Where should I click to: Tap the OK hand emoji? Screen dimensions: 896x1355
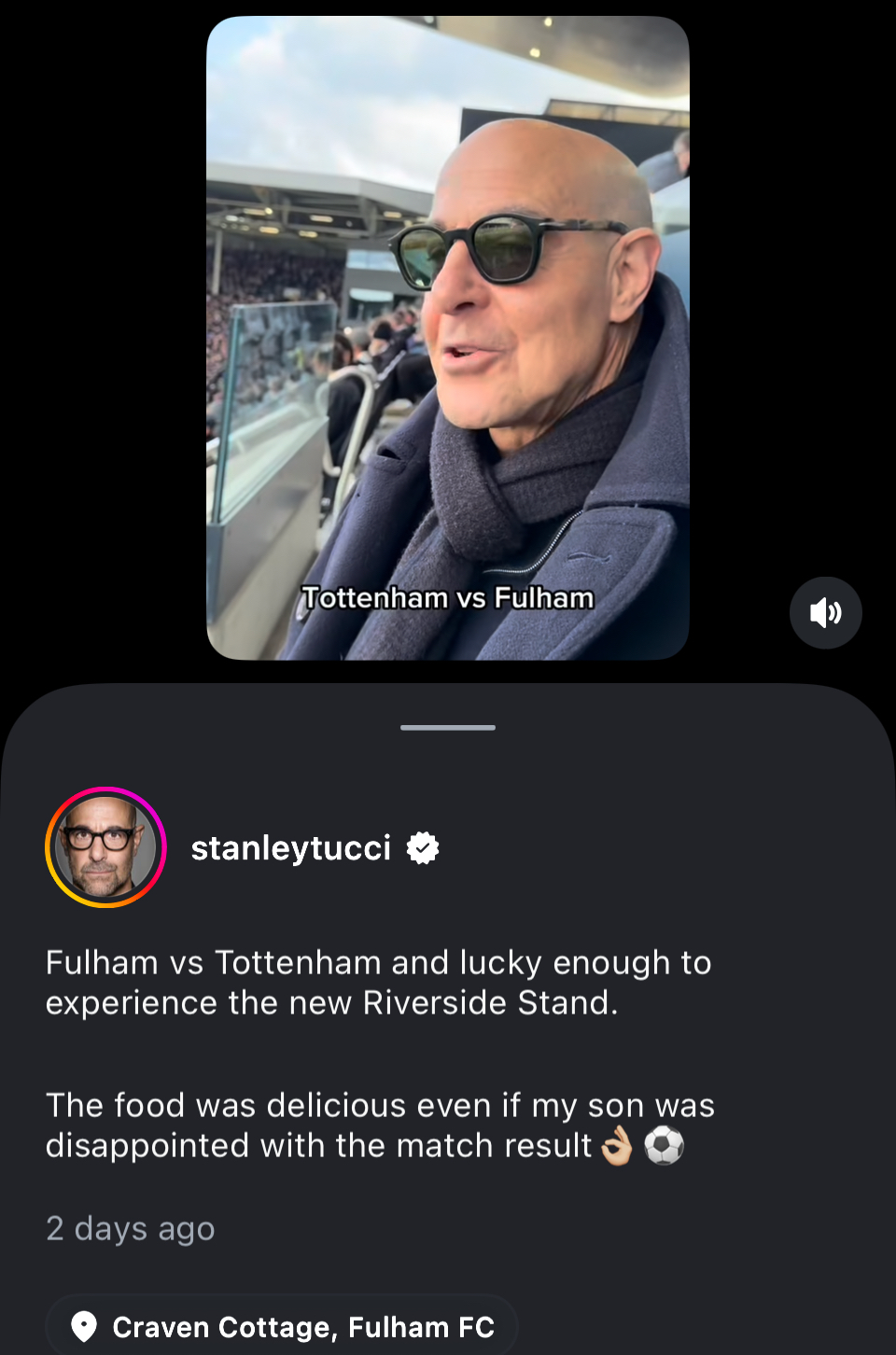click(x=617, y=1146)
